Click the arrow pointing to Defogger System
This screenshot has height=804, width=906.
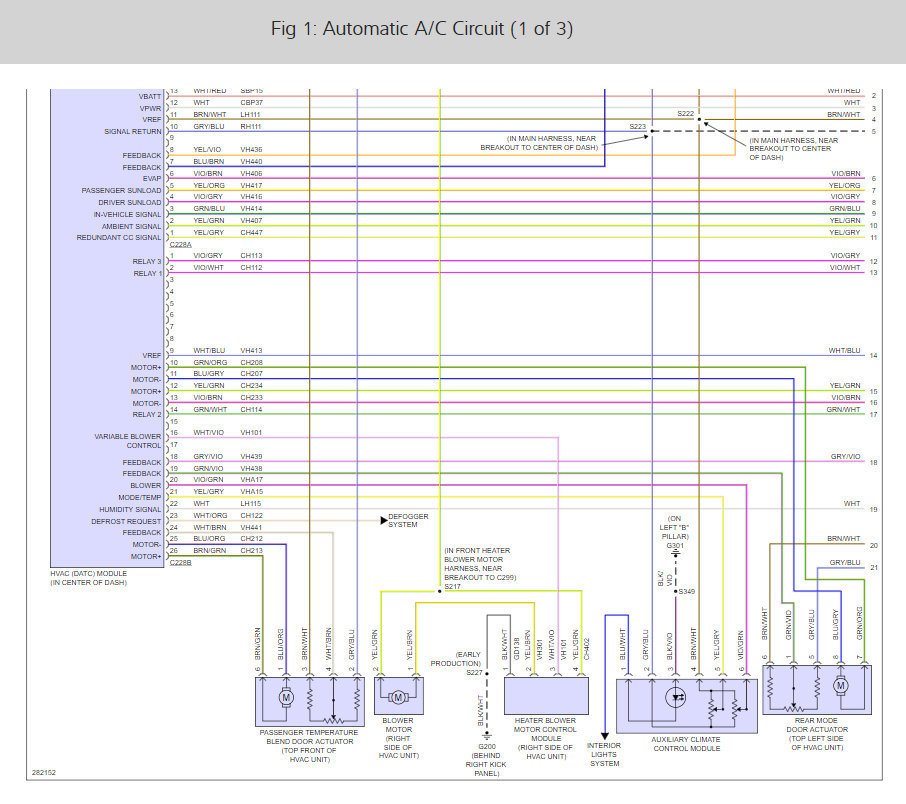[x=384, y=521]
